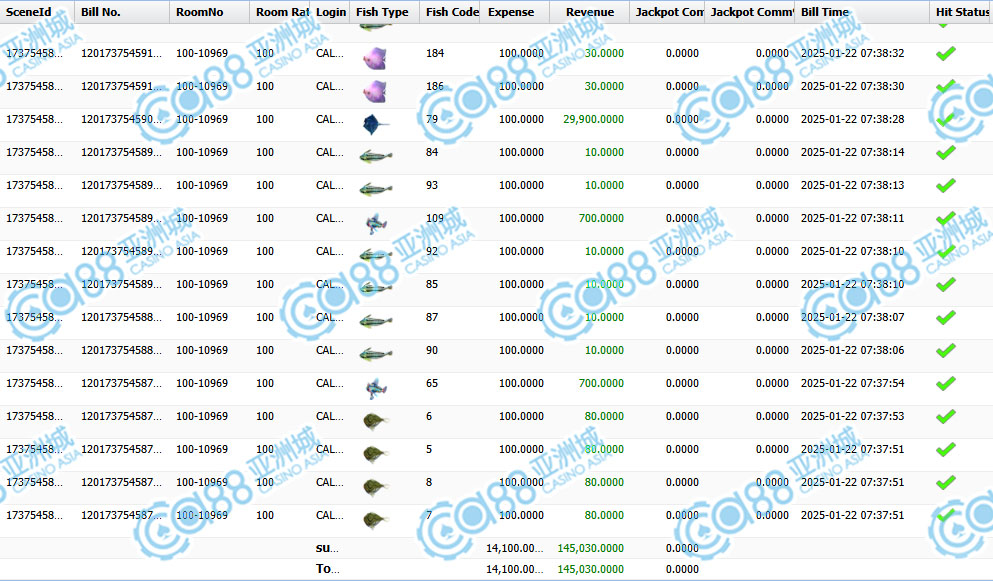This screenshot has height=581, width=993.
Task: Click the fish code cell 184
Action: tap(435, 53)
